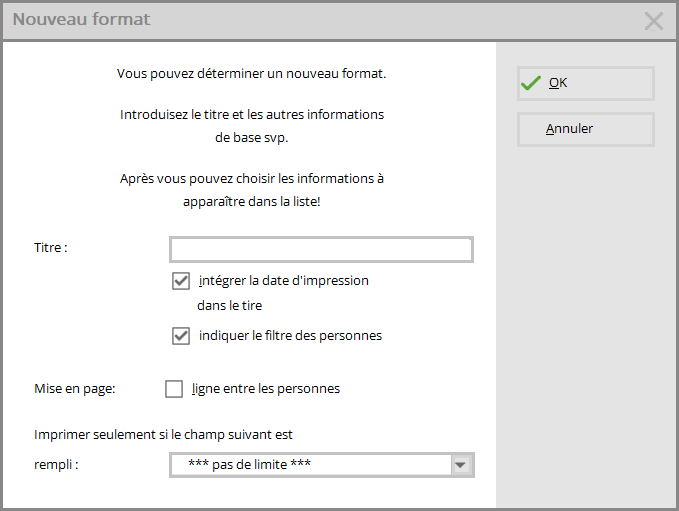Click the 'rempli :' label
This screenshot has width=679, height=511.
tap(56, 465)
